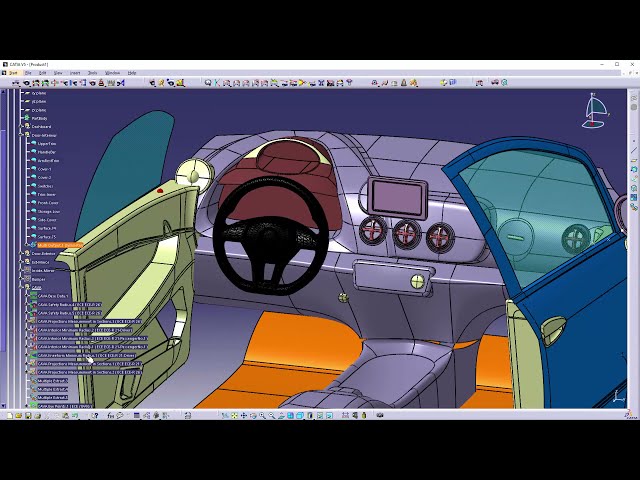Click the Fit All In icon
The height and width of the screenshot is (480, 640).
234,416
